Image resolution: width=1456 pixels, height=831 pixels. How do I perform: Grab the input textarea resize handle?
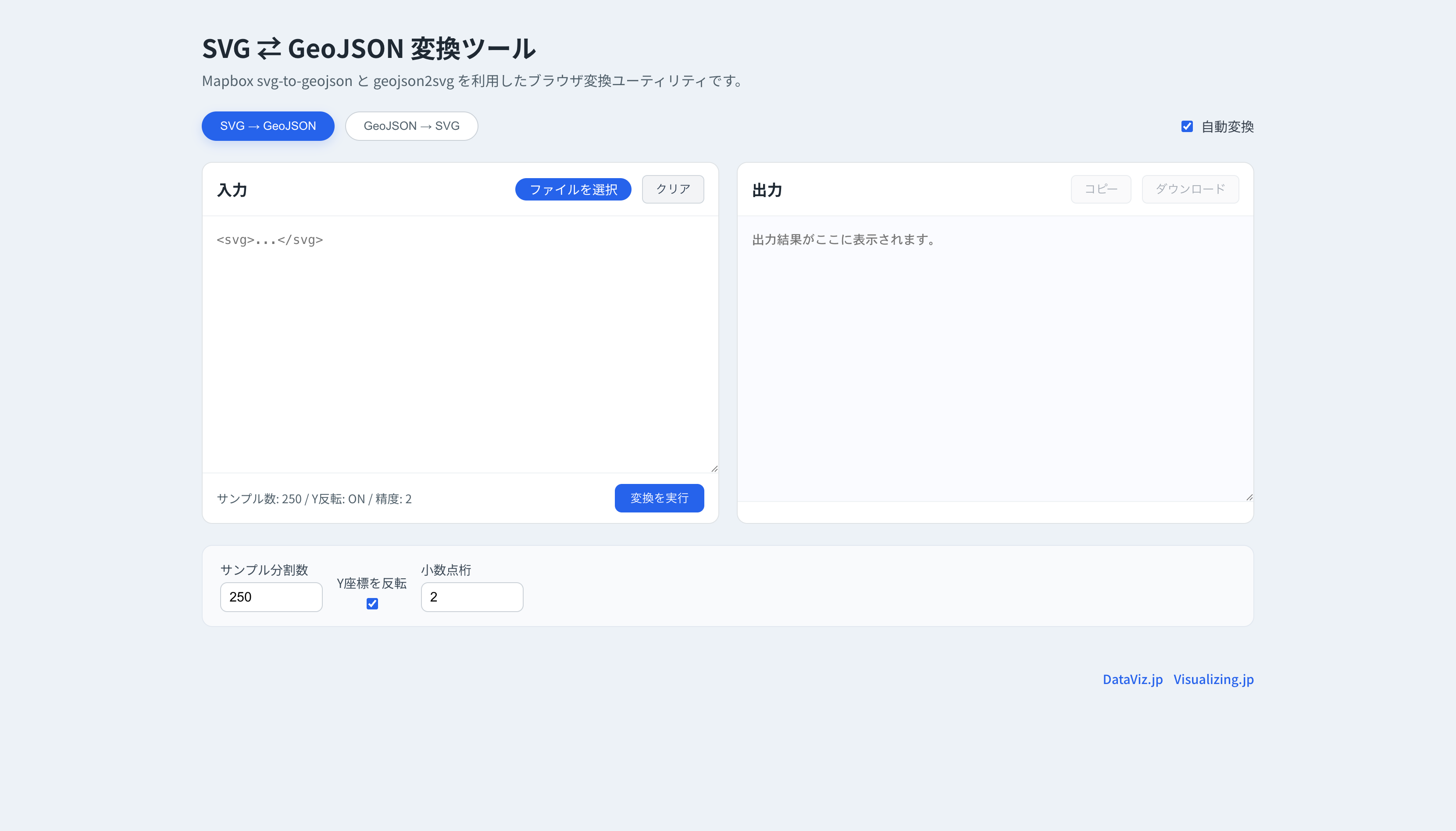(714, 469)
